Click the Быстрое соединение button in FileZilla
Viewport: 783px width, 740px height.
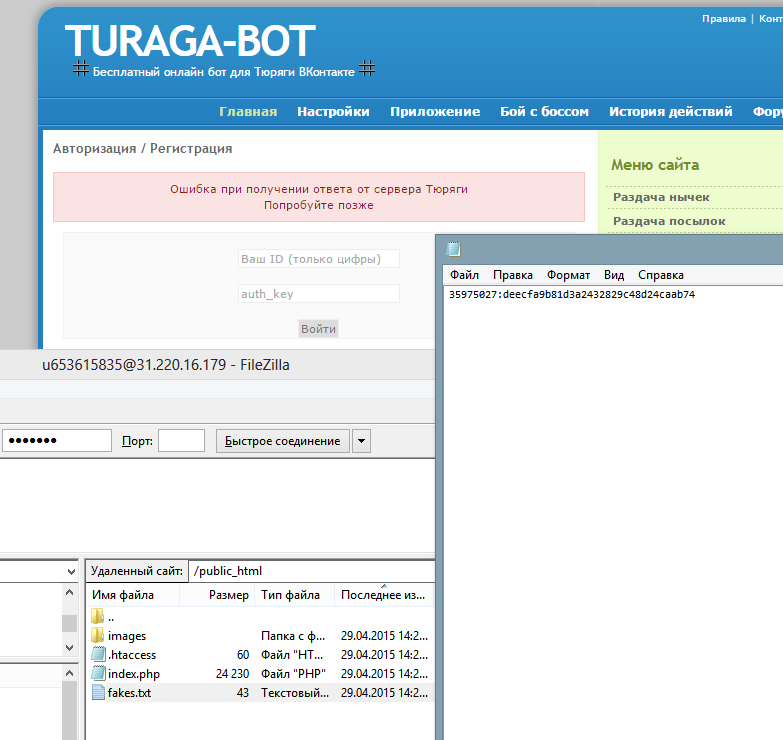pos(283,441)
